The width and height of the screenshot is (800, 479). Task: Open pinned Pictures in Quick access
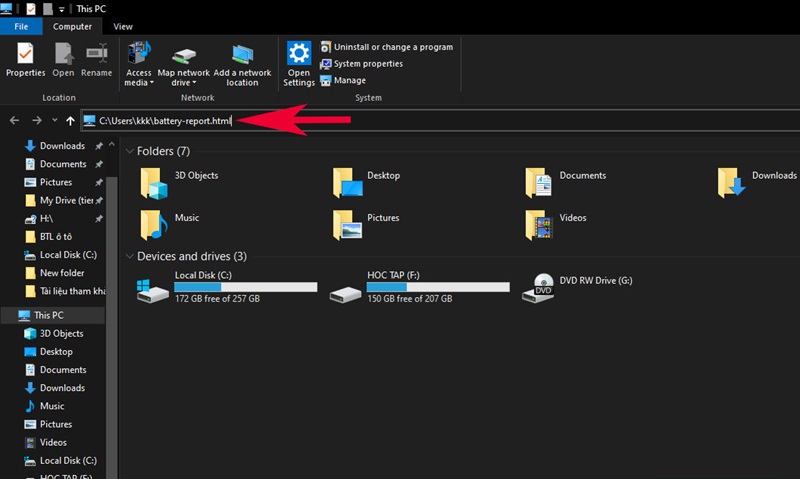56,183
